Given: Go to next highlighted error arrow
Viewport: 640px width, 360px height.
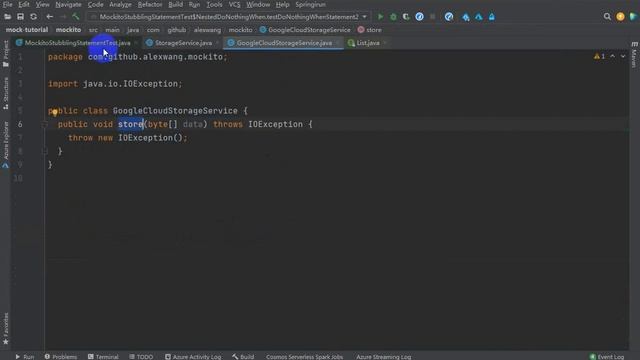Looking at the screenshot, I should click(623, 56).
